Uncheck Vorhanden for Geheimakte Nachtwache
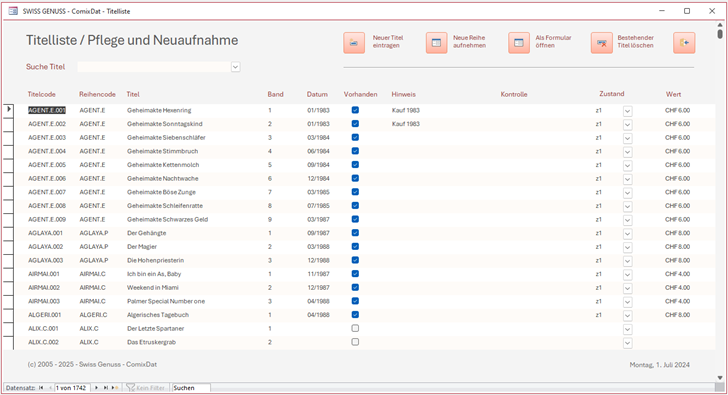The image size is (728, 395). click(x=355, y=178)
